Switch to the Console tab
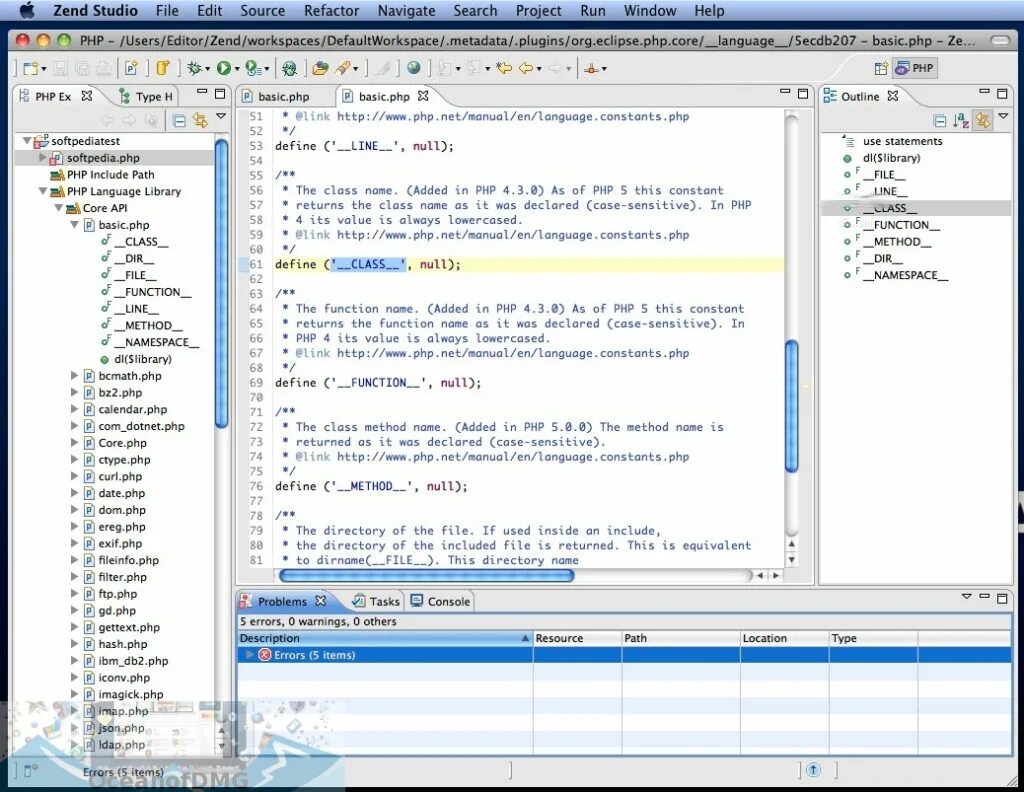This screenshot has width=1024, height=792. 440,601
